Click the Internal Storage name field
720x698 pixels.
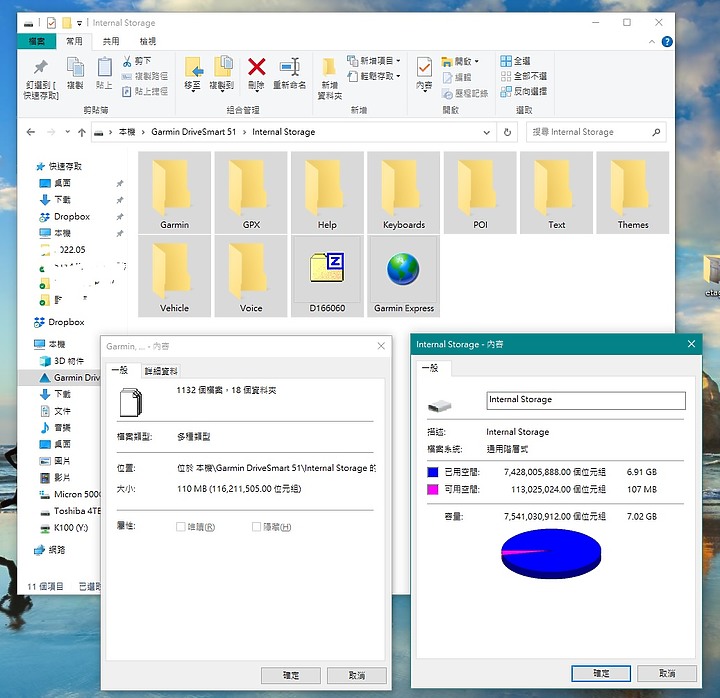[586, 400]
